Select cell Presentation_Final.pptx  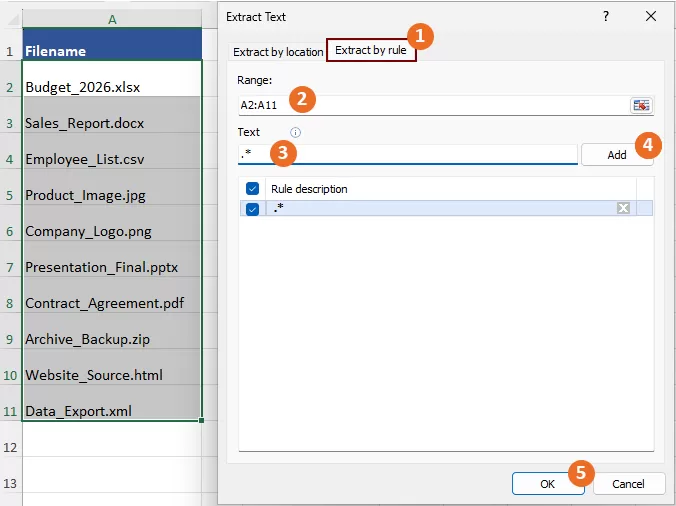click(112, 259)
